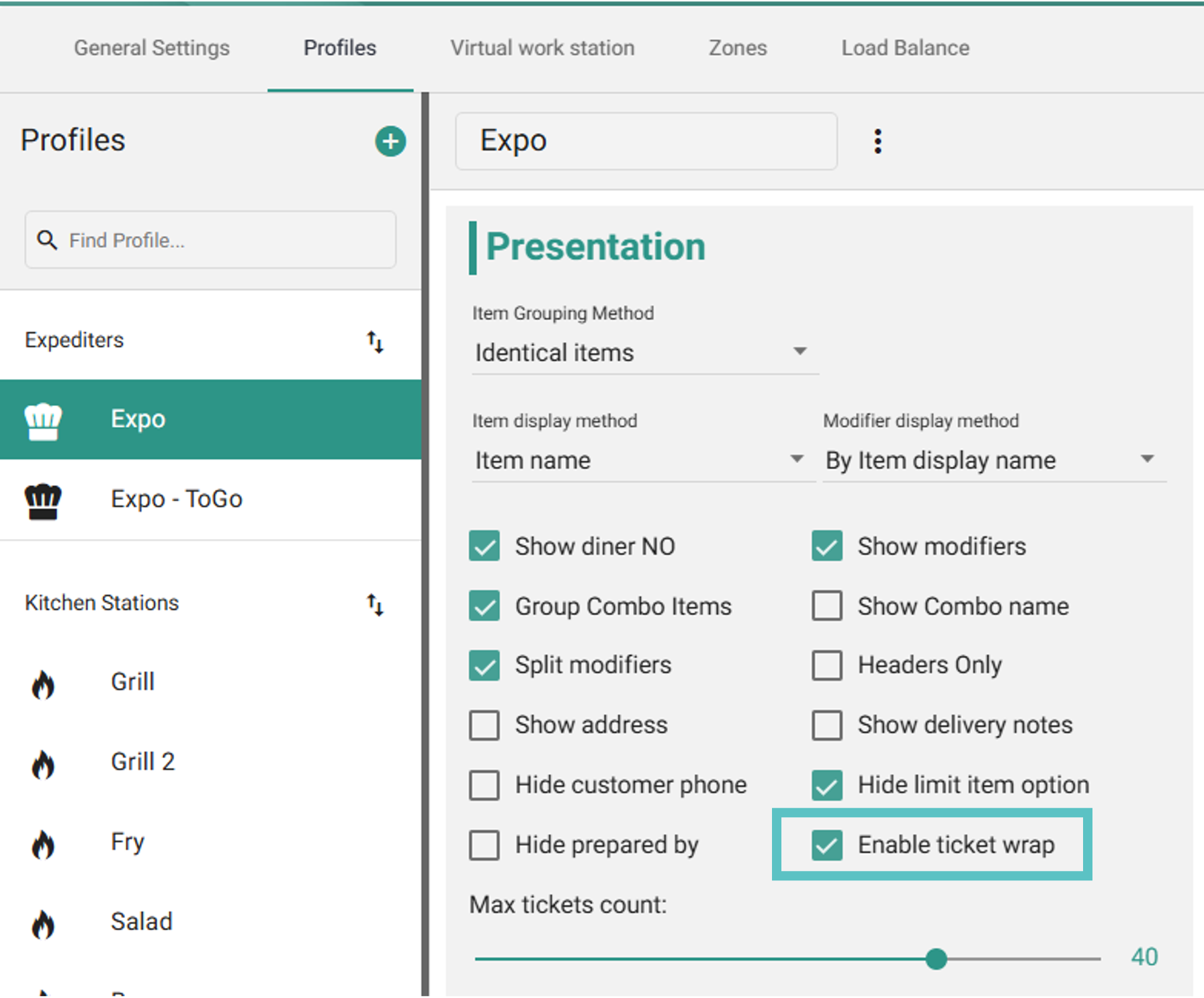Click the flame icon beside Fry

[x=43, y=844]
